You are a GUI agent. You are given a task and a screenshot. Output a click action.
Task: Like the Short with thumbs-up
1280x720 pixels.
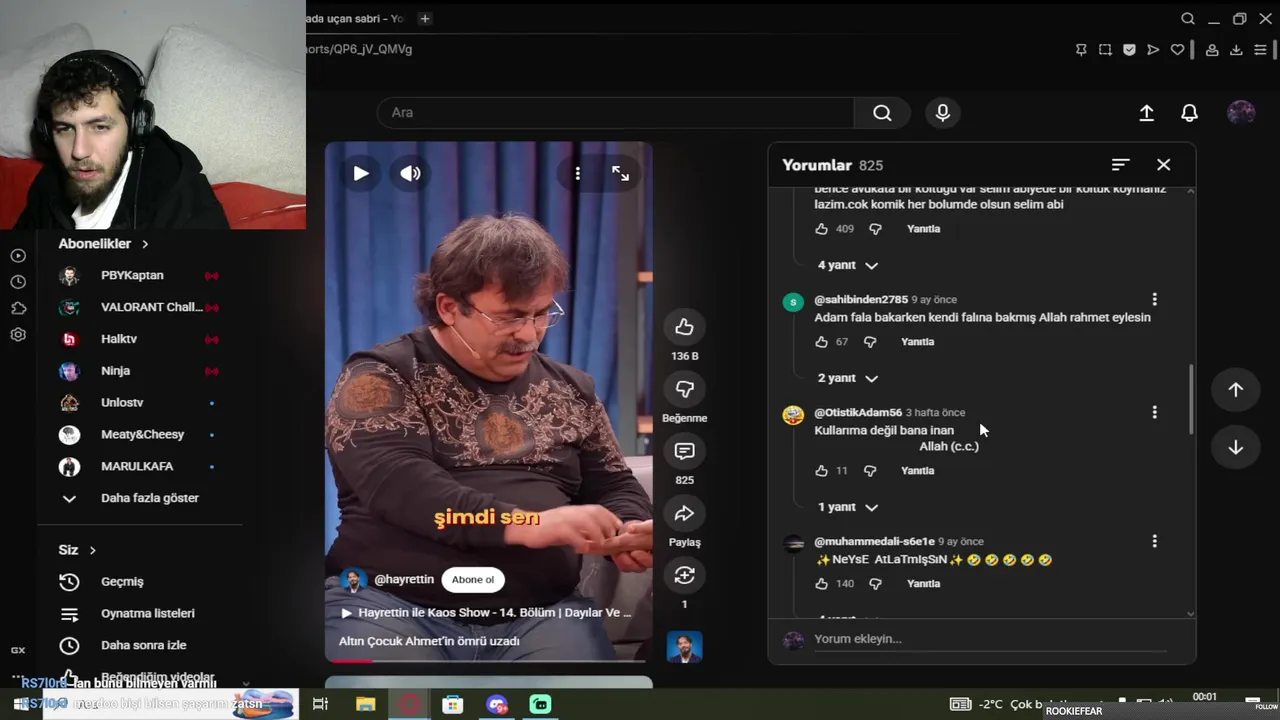pyautogui.click(x=684, y=327)
